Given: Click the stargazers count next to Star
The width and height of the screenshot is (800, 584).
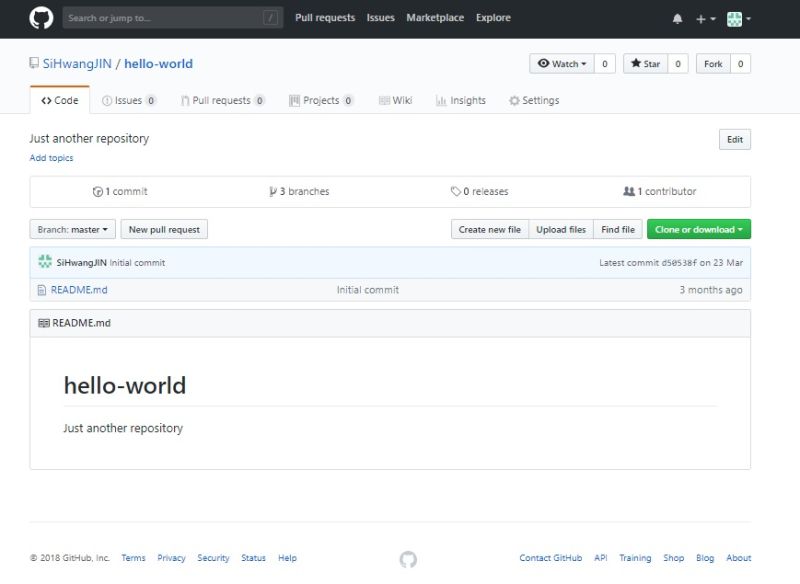Looking at the screenshot, I should tap(678, 64).
